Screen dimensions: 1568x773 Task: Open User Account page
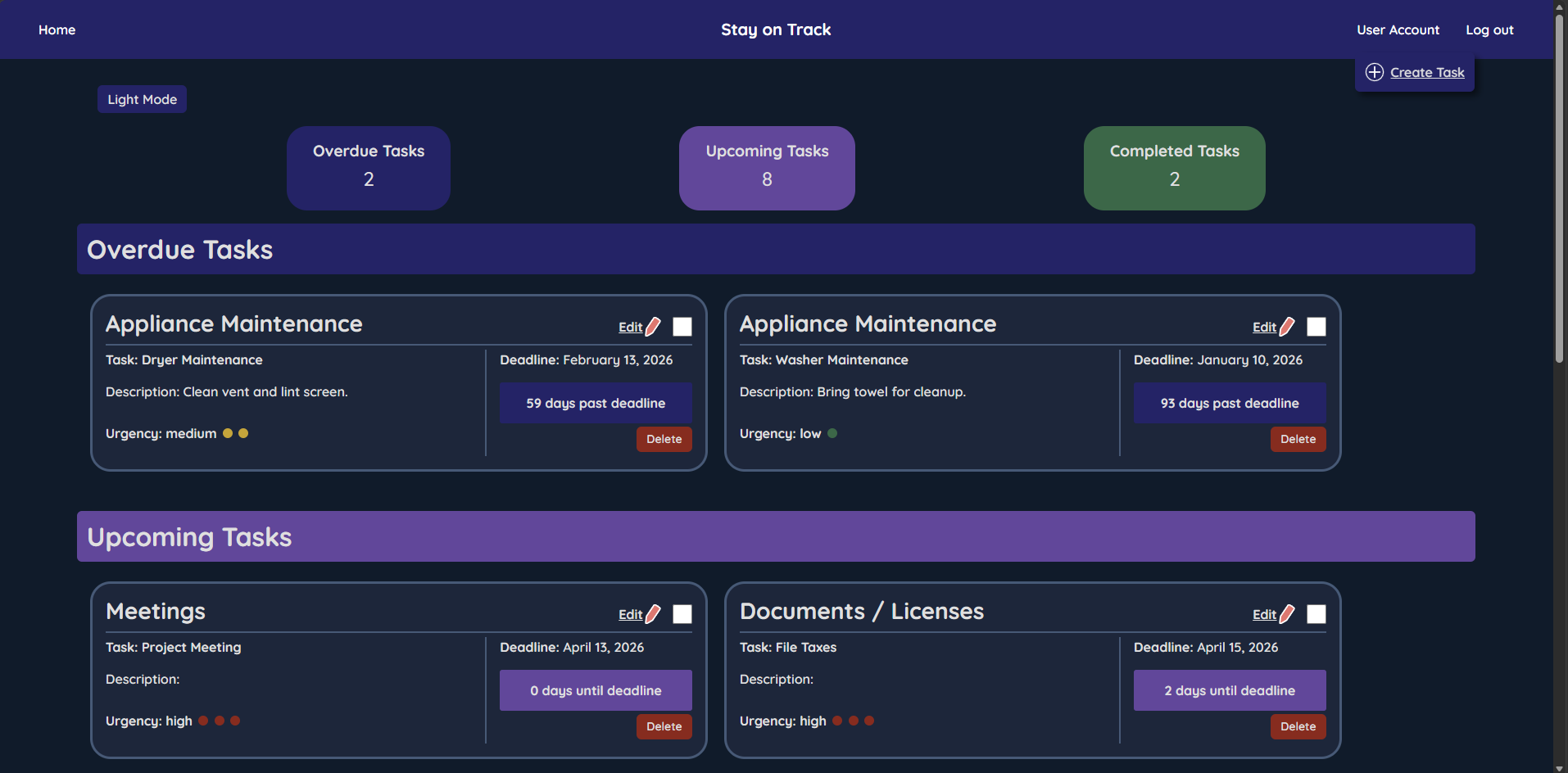click(1398, 29)
